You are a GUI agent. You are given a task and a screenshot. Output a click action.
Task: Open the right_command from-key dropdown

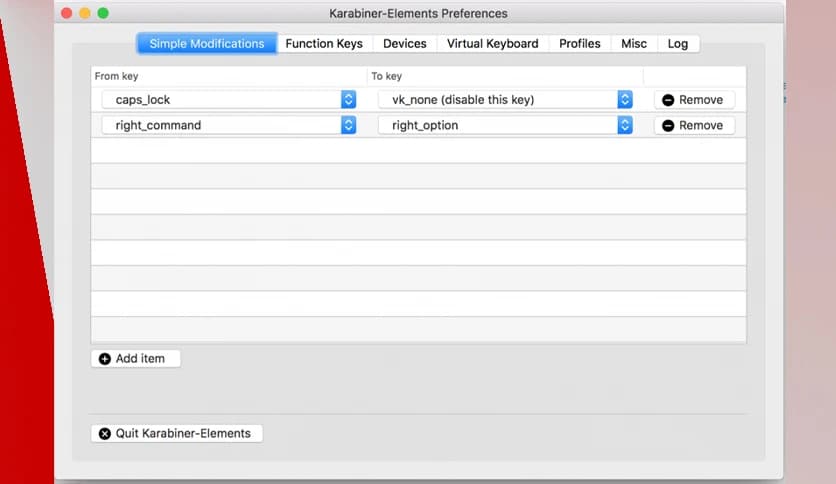229,125
